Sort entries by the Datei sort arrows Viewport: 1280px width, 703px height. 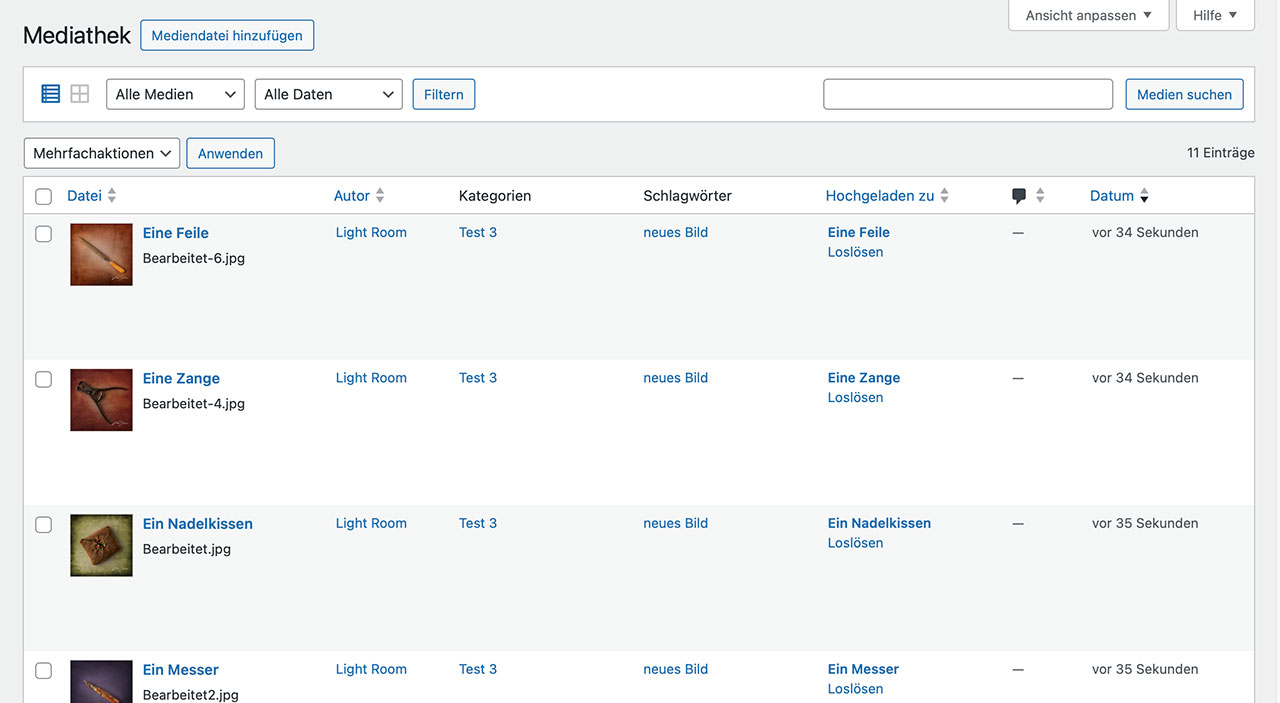[x=111, y=195]
